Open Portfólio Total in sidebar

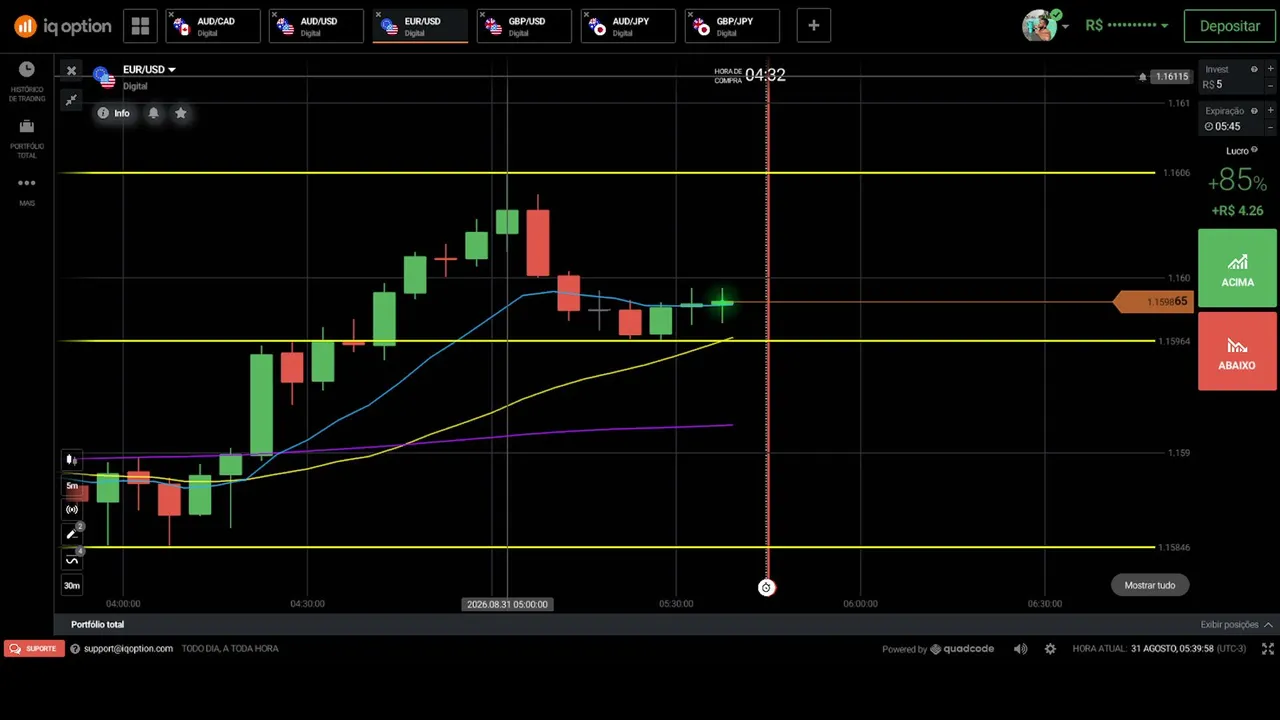pos(27,139)
